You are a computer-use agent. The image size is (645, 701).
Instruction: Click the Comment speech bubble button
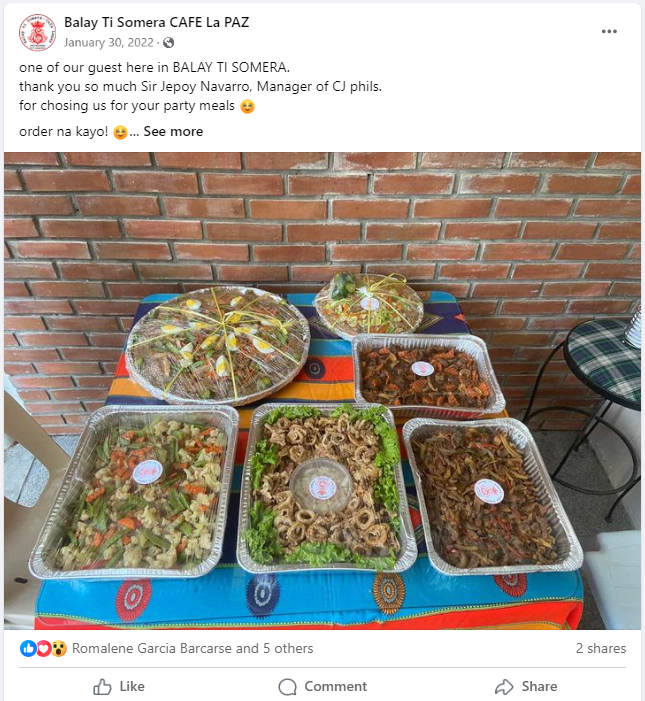coord(322,686)
